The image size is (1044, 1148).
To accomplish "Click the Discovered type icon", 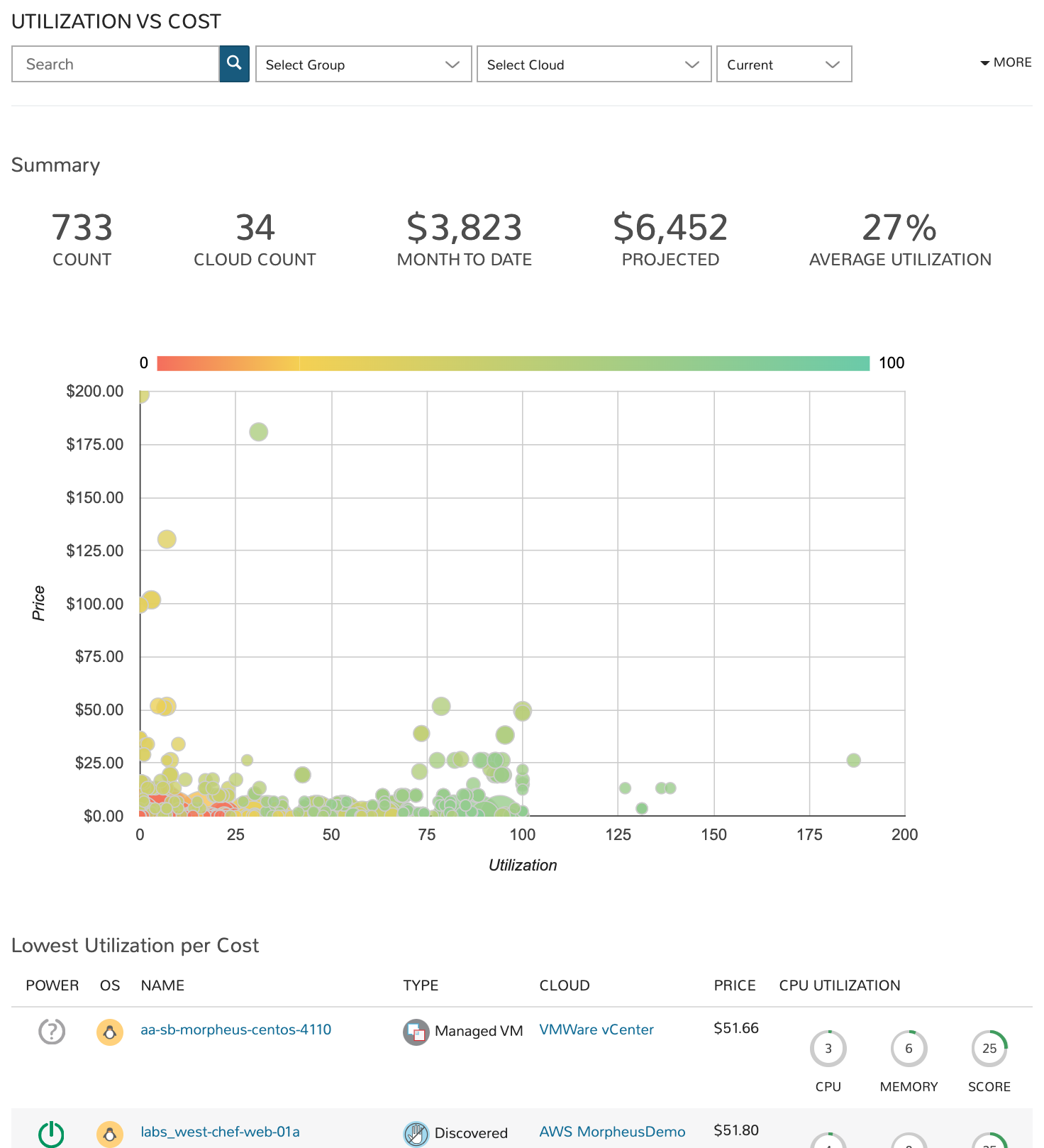I will tap(416, 1133).
